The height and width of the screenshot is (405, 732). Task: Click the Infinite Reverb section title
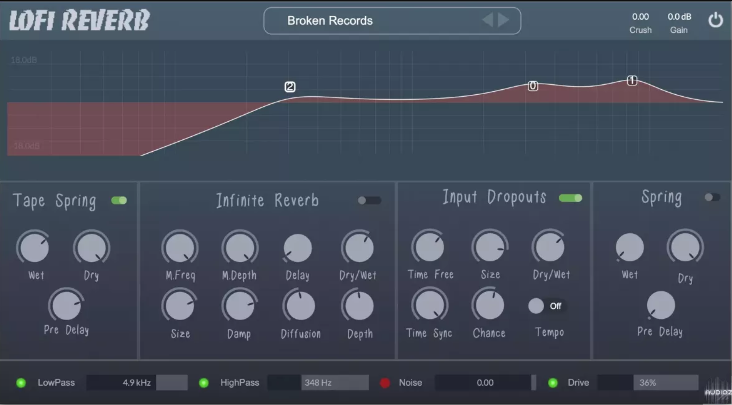tap(267, 200)
